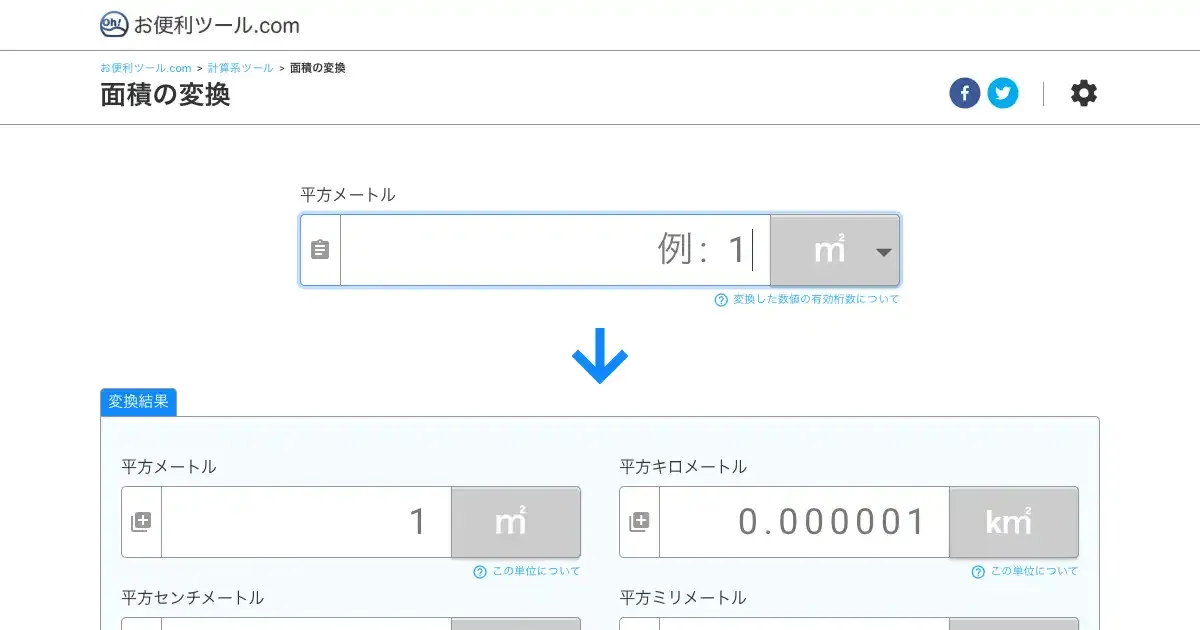Screen dimensions: 1200x630
Task: Go to 計算系ツール breadcrumb link
Action: pyautogui.click(x=240, y=68)
